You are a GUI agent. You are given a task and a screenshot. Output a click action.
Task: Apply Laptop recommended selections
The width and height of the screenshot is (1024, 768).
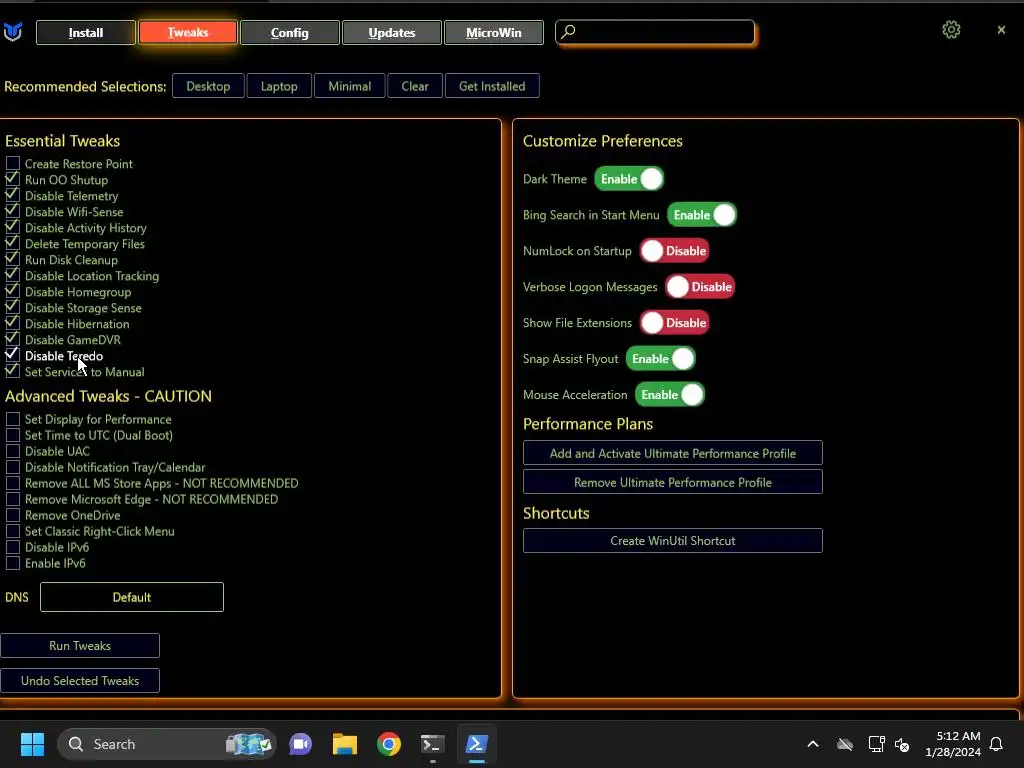[279, 86]
